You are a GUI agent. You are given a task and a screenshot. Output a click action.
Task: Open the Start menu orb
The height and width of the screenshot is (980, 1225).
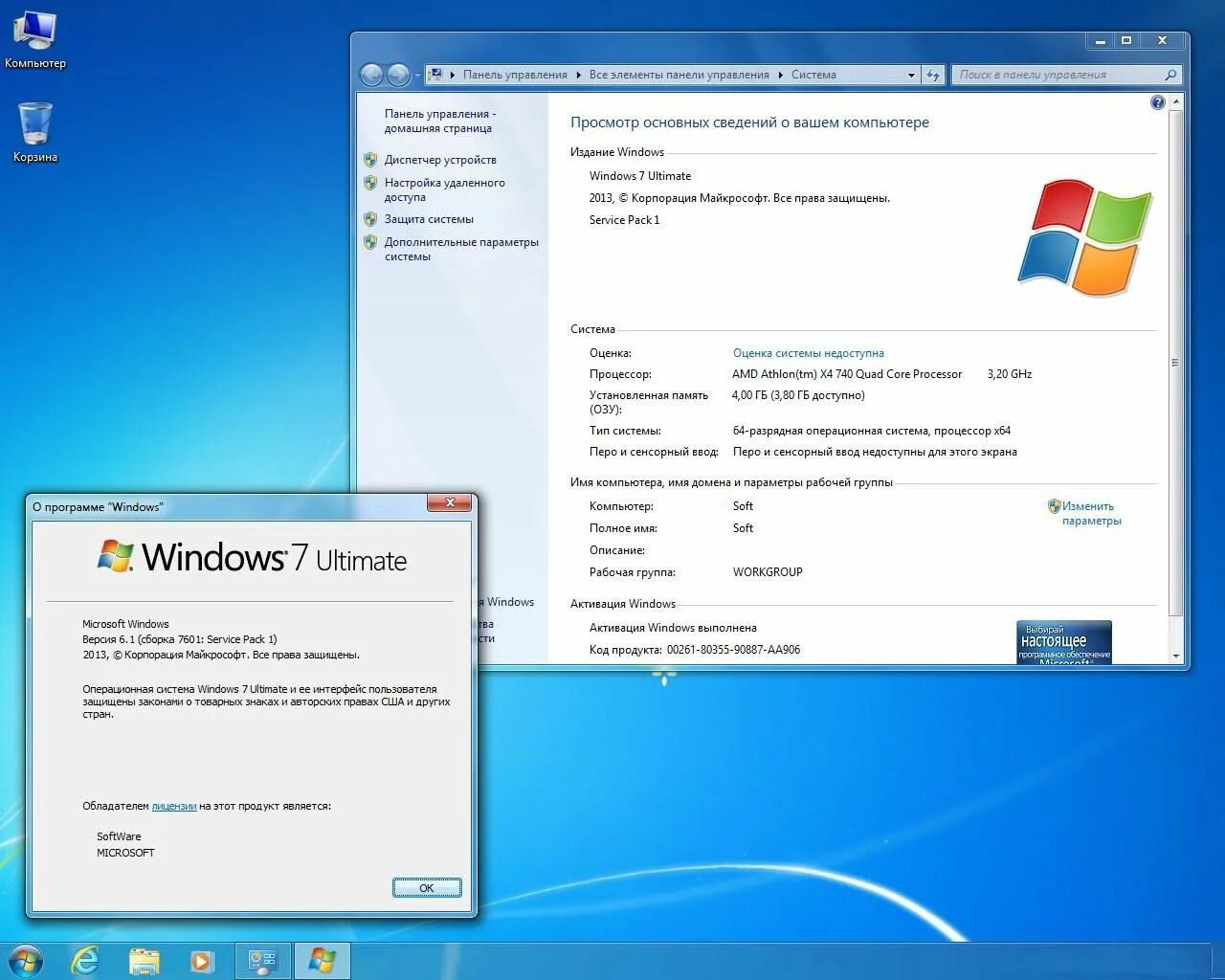25,961
